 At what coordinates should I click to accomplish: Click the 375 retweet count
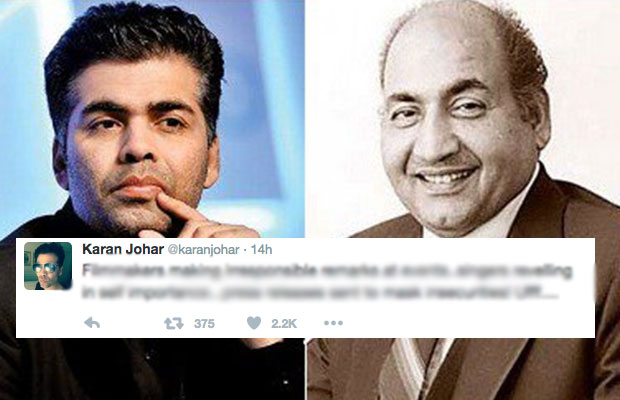pos(204,324)
